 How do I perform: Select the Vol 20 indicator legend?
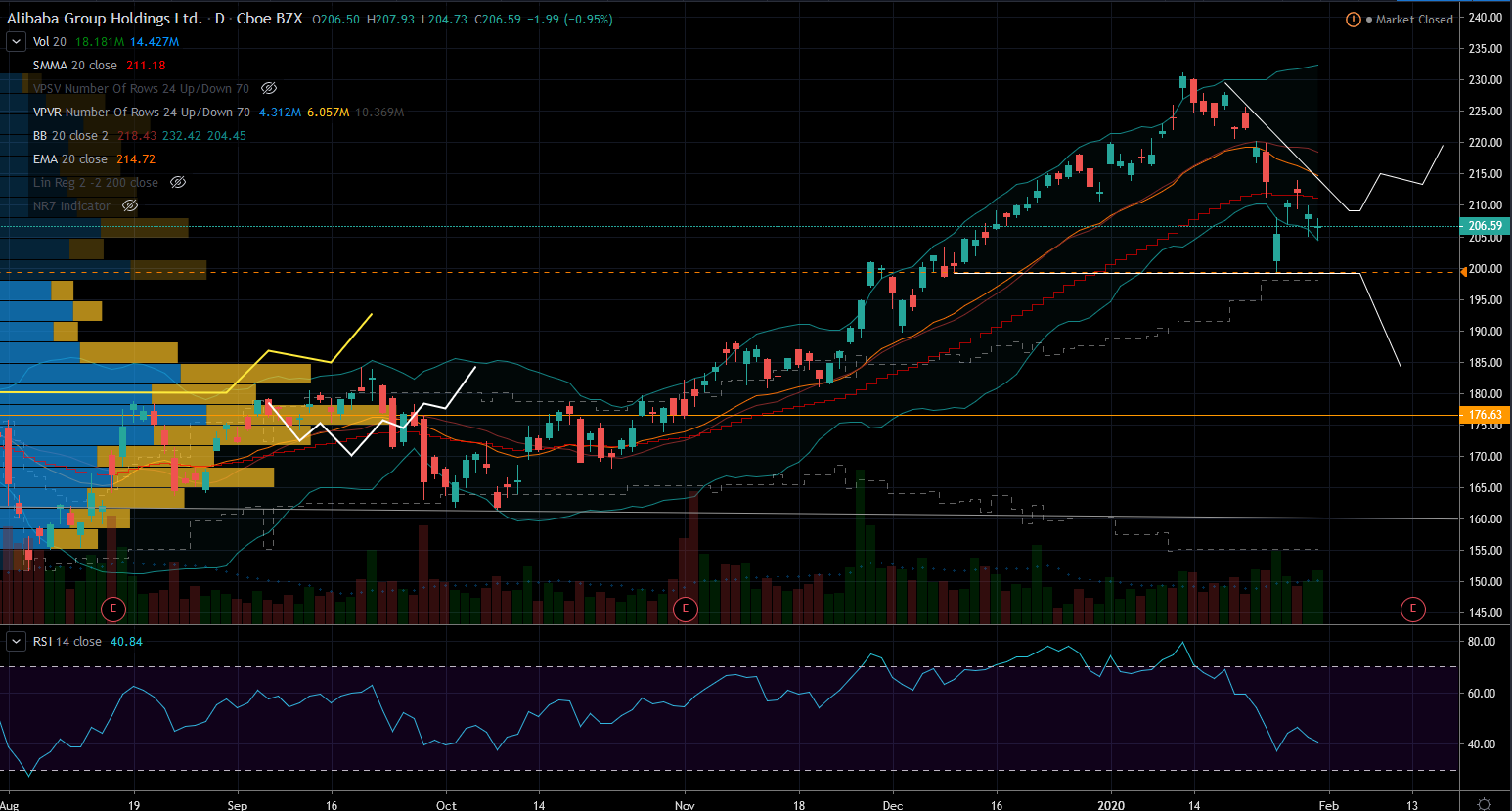(50, 42)
